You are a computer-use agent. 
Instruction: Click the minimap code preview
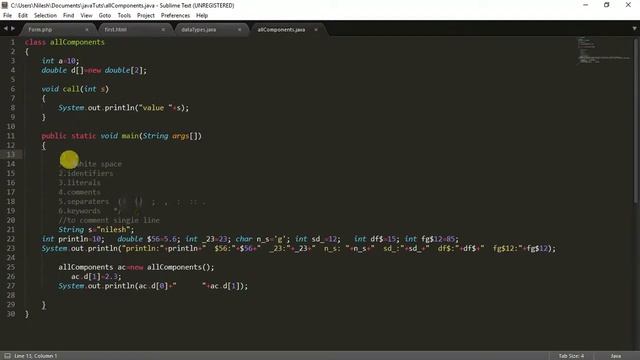[603, 51]
